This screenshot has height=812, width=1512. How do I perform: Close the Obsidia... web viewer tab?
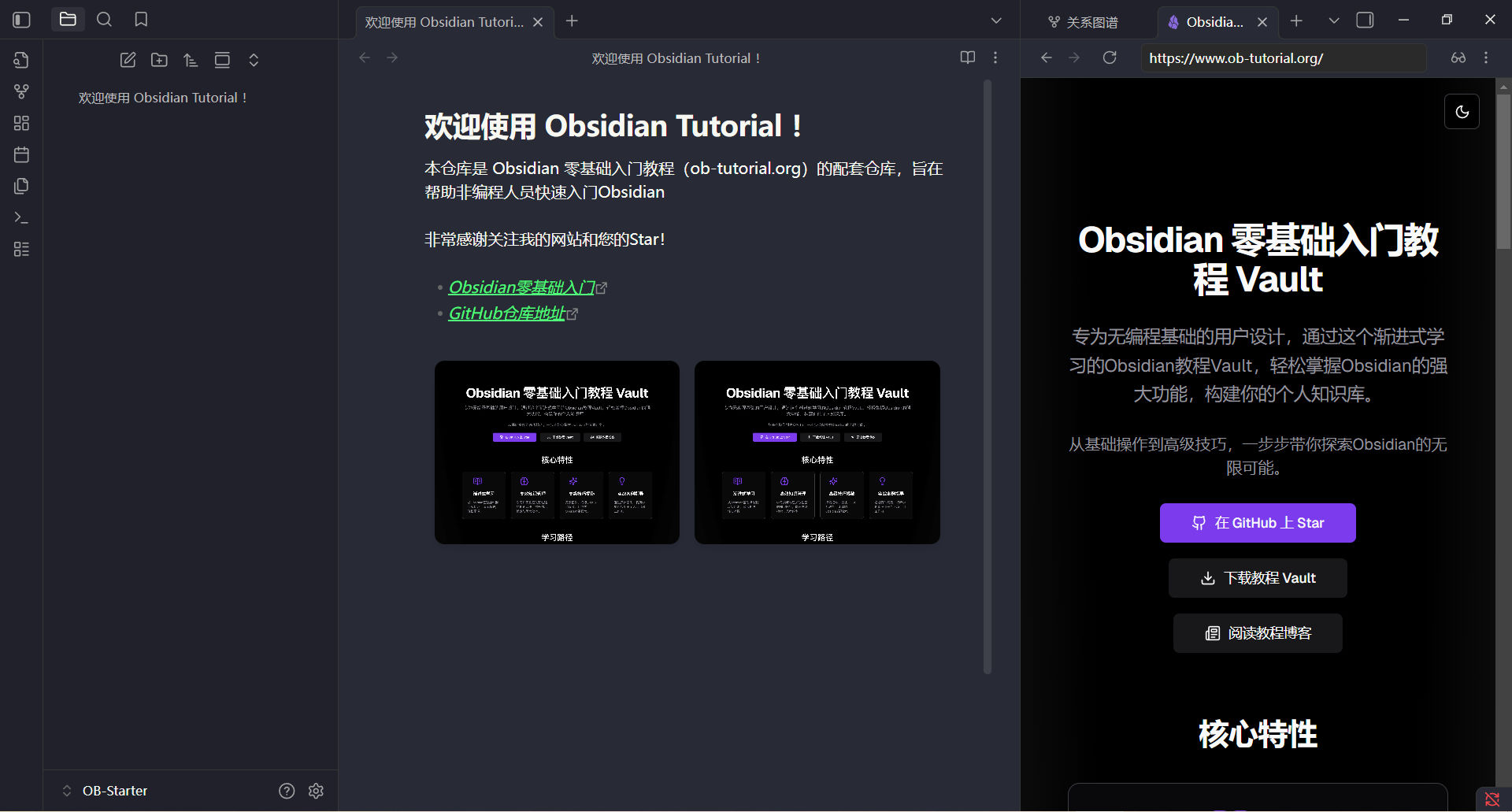(x=1262, y=22)
